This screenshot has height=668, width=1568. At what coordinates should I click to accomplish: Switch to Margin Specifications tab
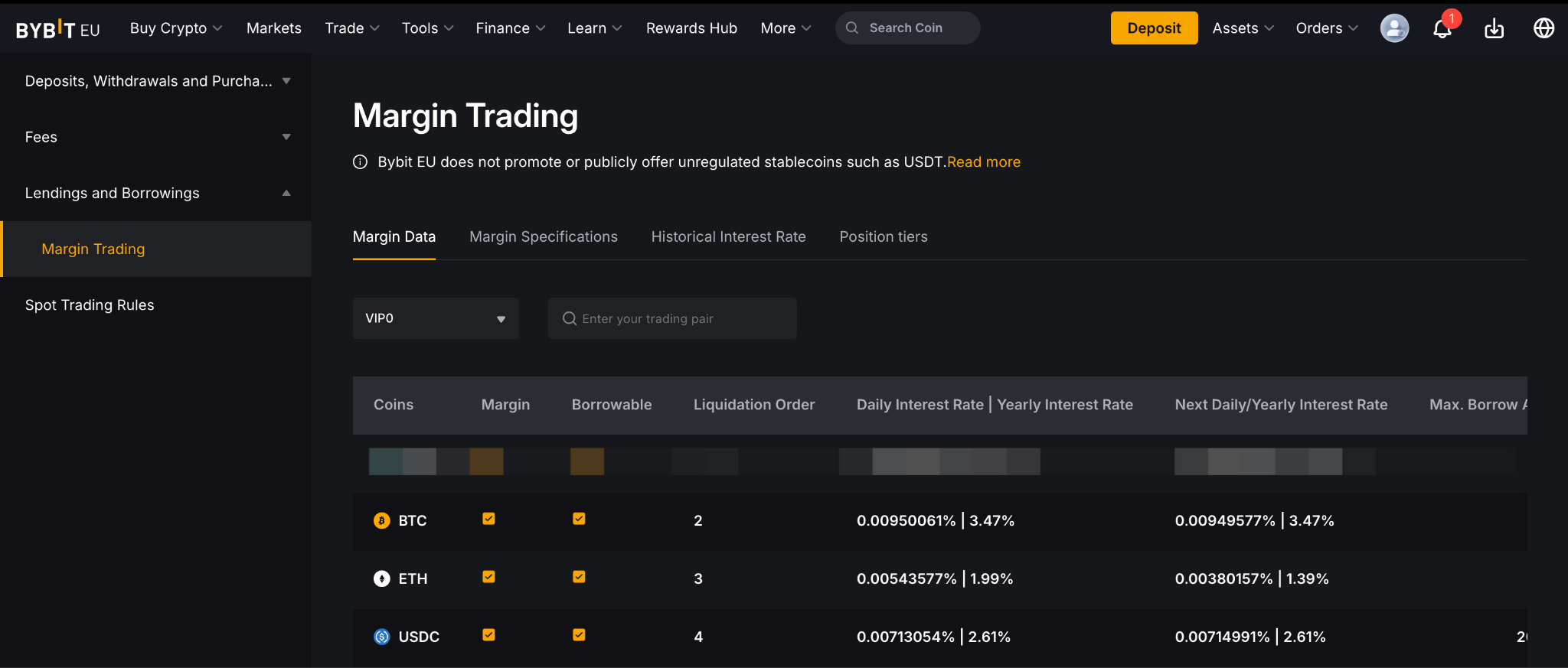coord(543,237)
